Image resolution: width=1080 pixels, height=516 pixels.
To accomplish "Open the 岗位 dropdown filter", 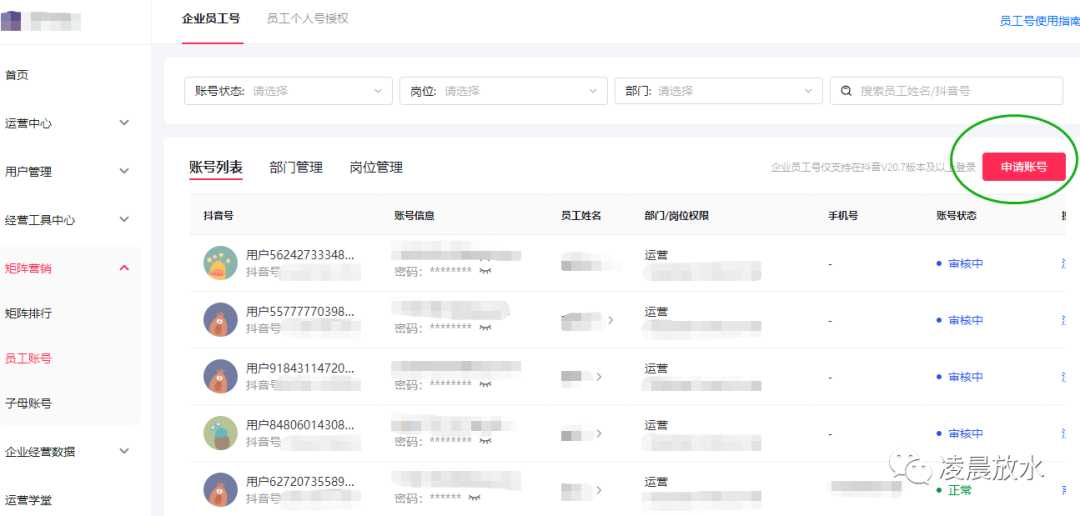I will tap(503, 91).
